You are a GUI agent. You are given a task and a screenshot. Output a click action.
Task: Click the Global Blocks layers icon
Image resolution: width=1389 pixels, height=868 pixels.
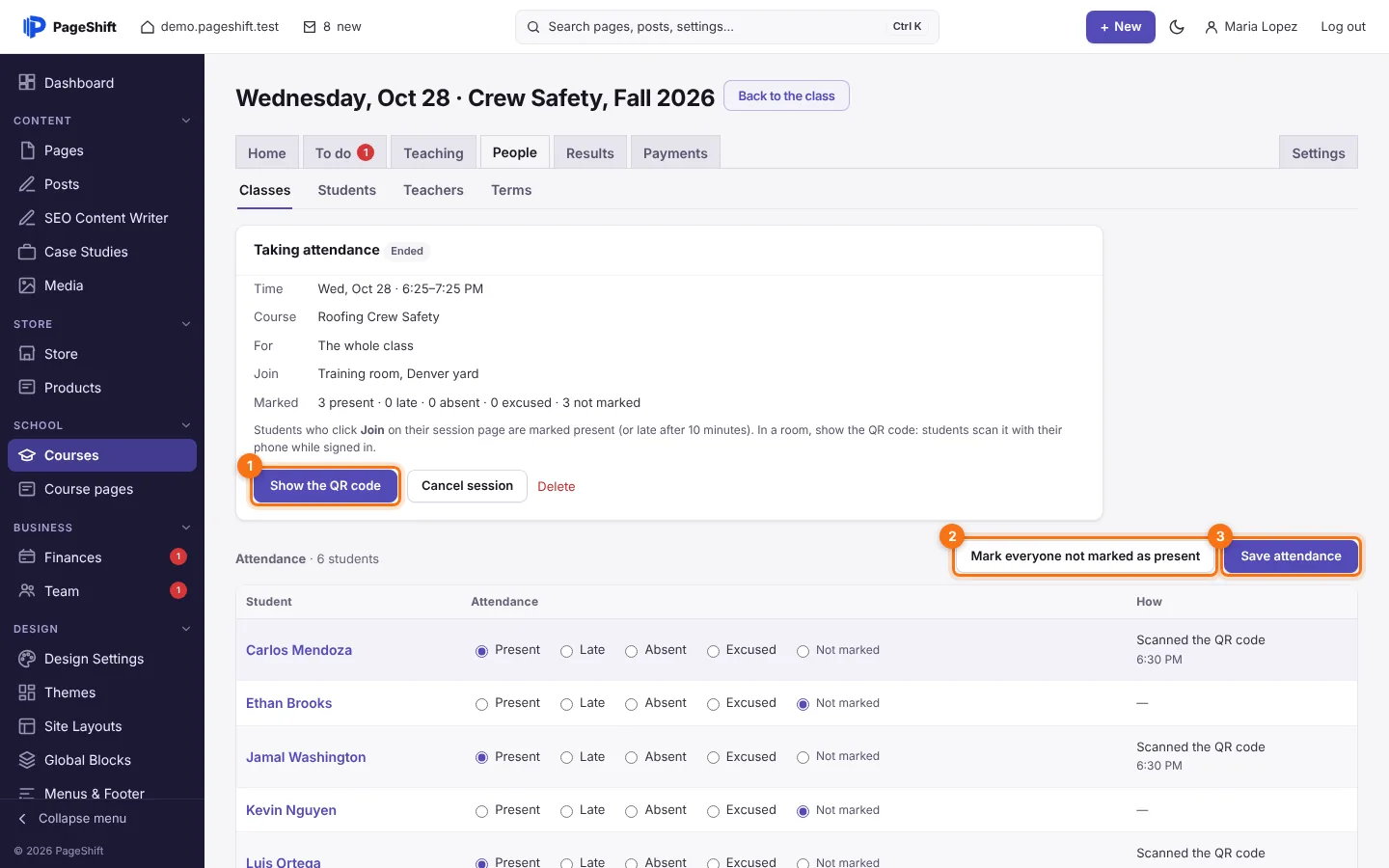pyautogui.click(x=27, y=760)
